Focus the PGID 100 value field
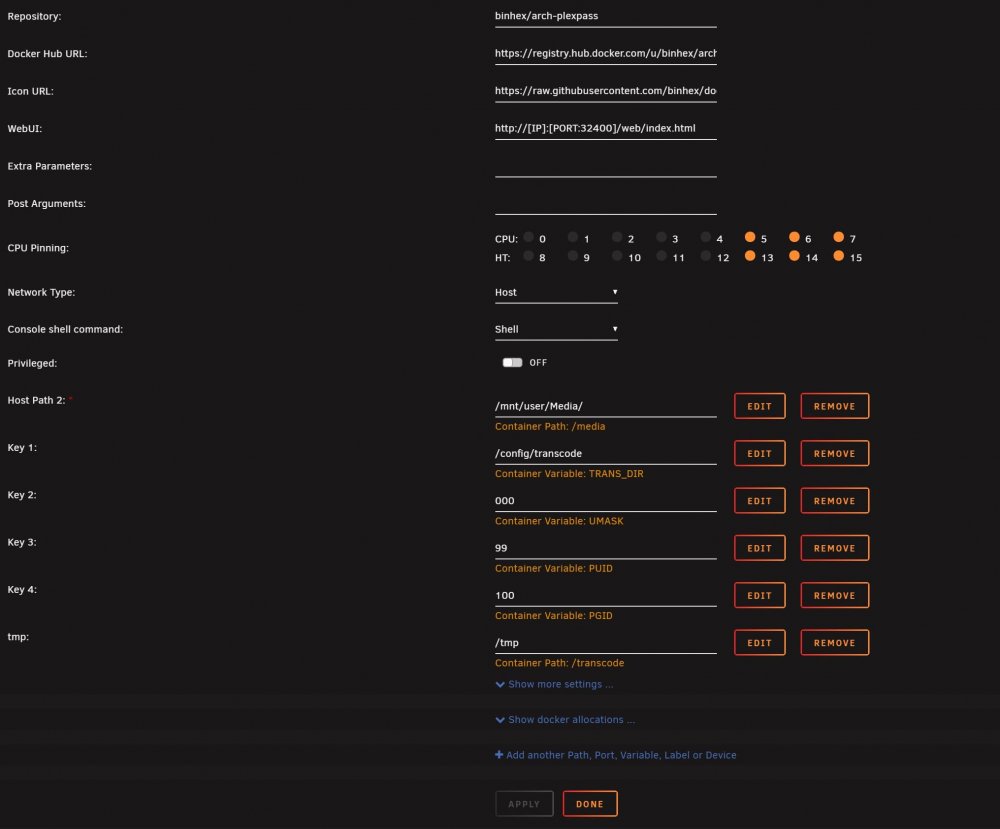Screen dimensions: 1000x829 (606, 595)
